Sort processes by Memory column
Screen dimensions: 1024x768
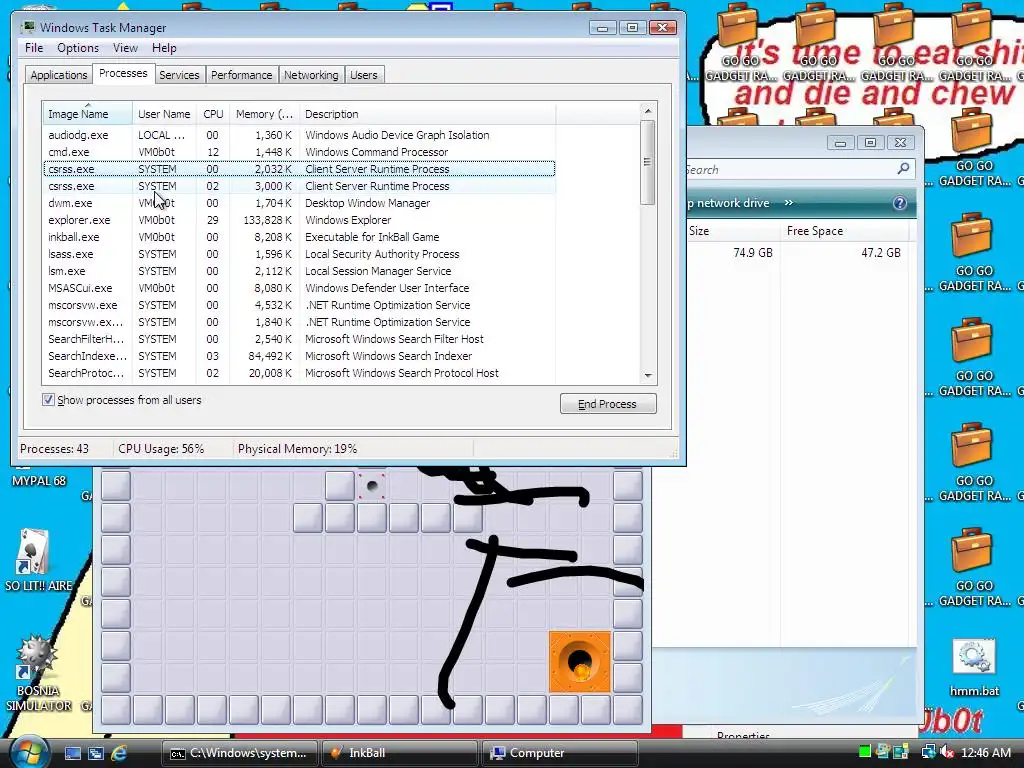(264, 114)
